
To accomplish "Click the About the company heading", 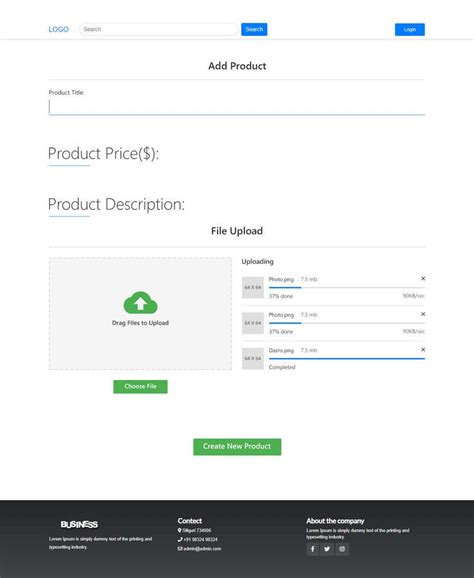I will click(335, 521).
